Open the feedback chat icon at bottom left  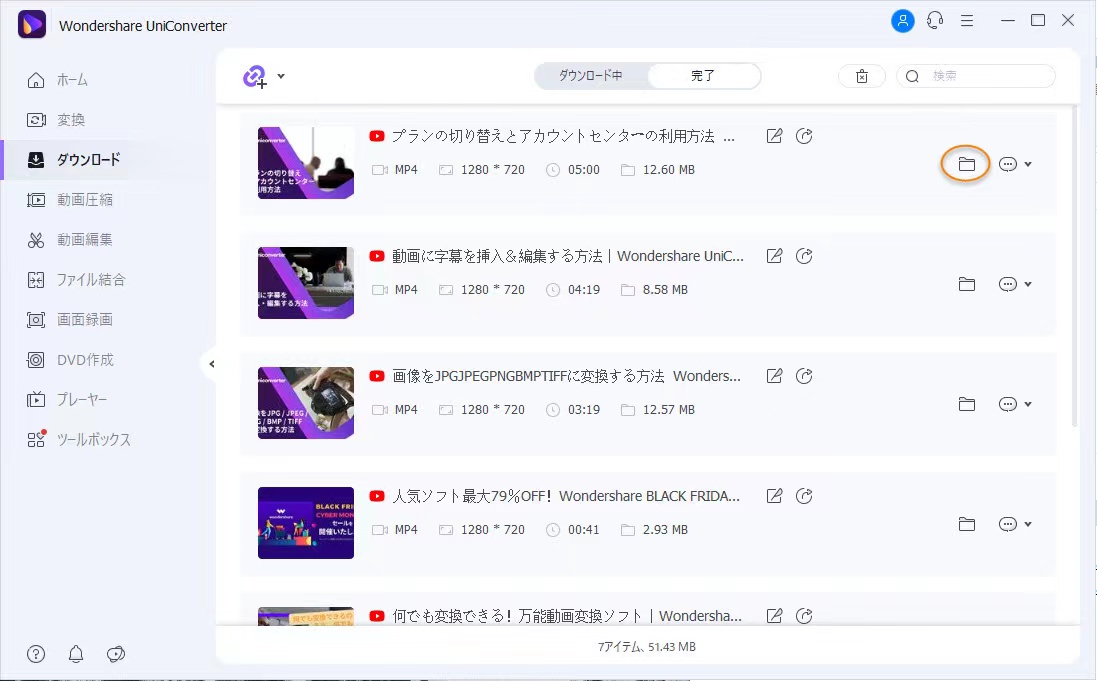pyautogui.click(x=115, y=654)
